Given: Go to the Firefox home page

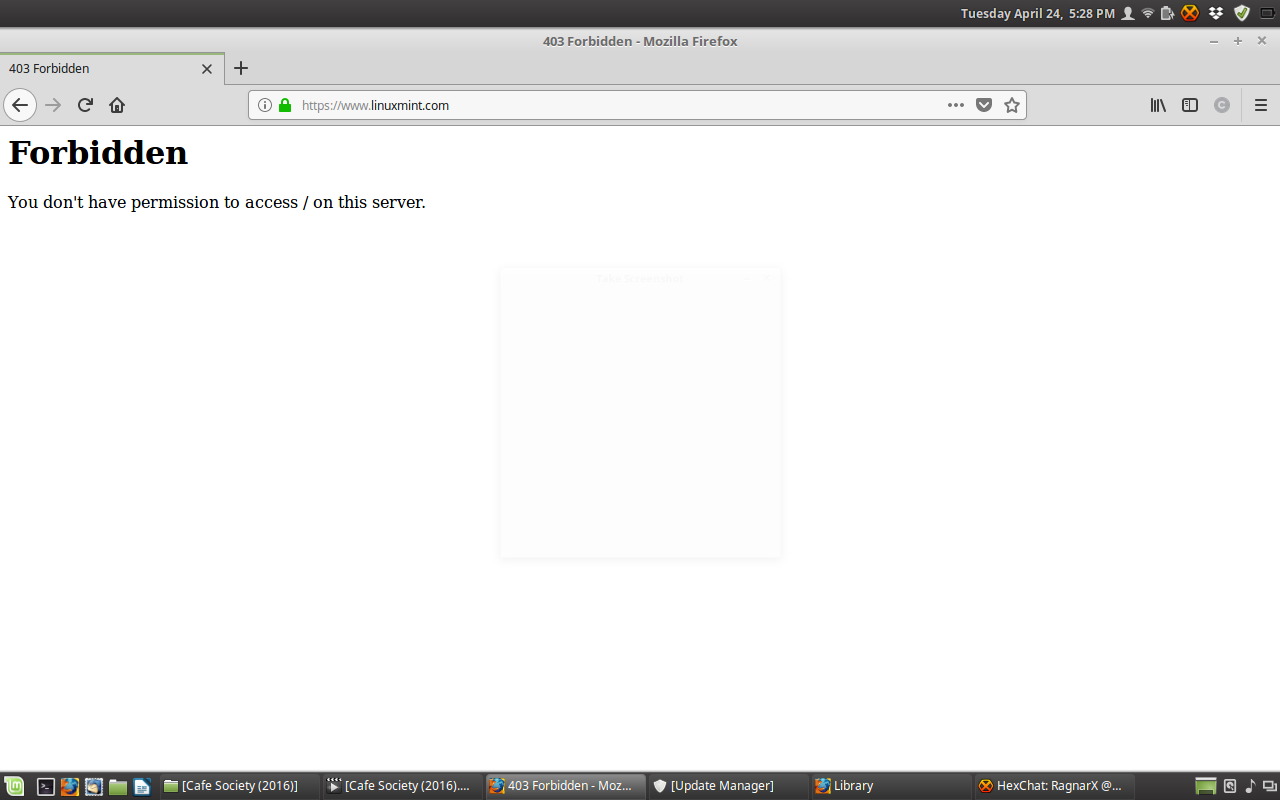Looking at the screenshot, I should pyautogui.click(x=117, y=105).
